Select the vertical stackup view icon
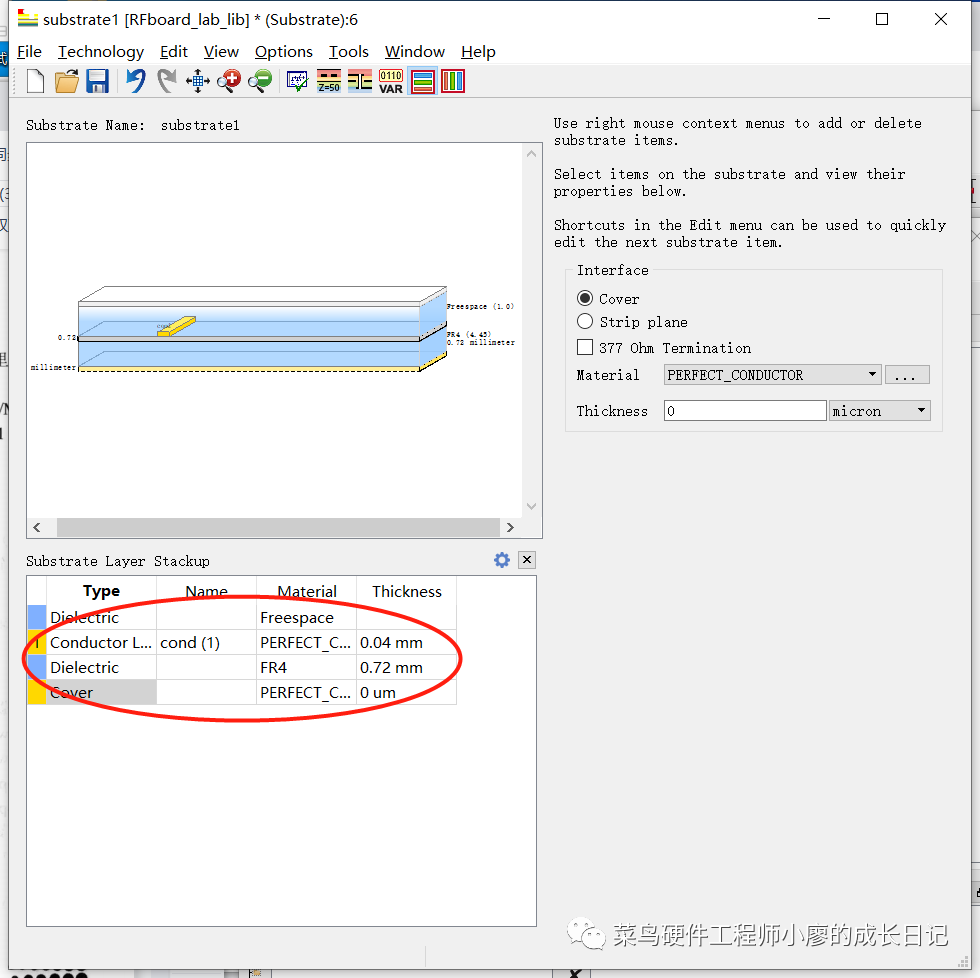980x978 pixels. [453, 81]
